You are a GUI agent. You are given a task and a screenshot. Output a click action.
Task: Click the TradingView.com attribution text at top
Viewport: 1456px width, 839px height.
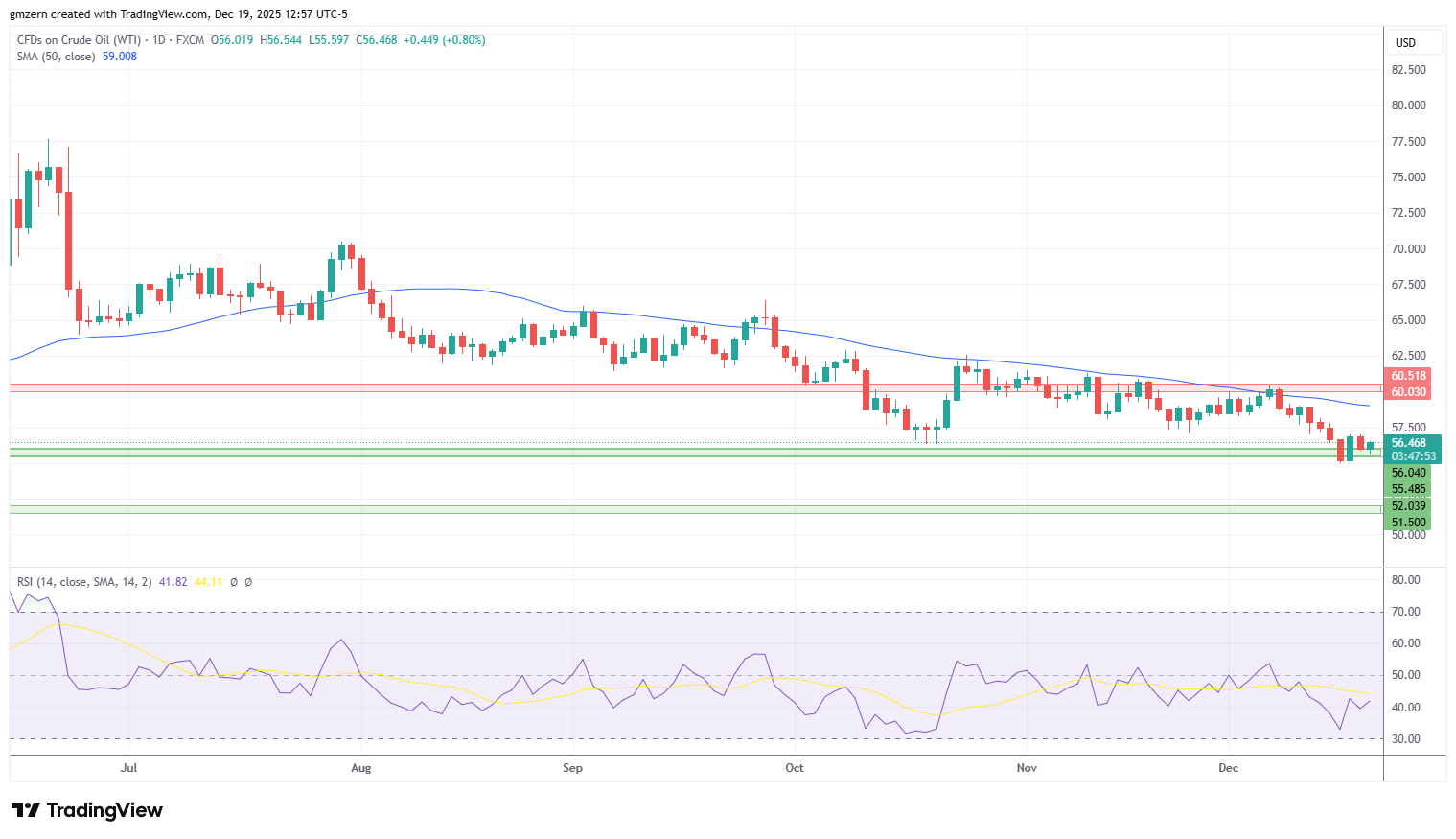pyautogui.click(x=162, y=14)
